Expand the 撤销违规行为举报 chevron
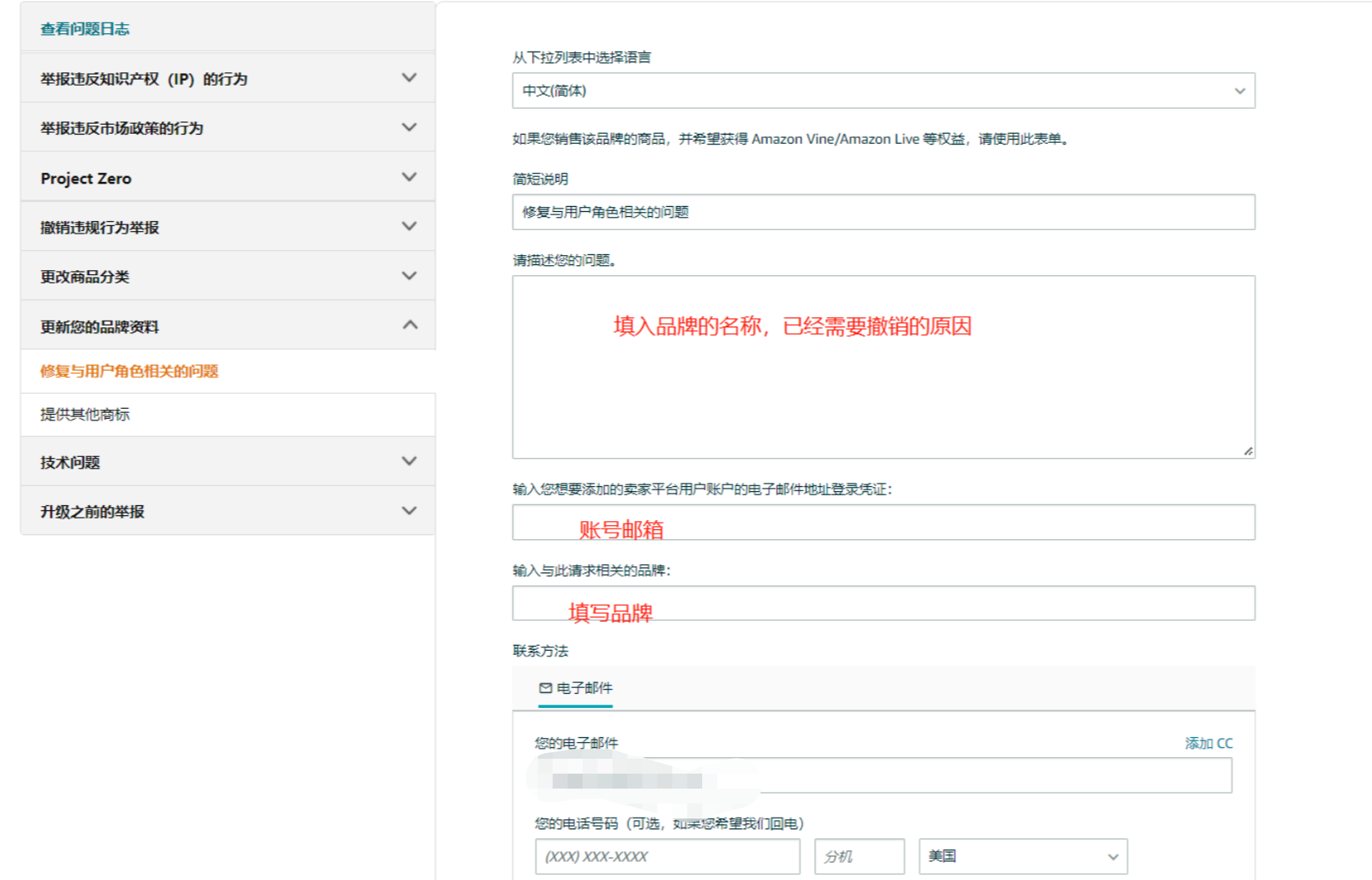Viewport: 1372px width, 880px height. pos(409,227)
